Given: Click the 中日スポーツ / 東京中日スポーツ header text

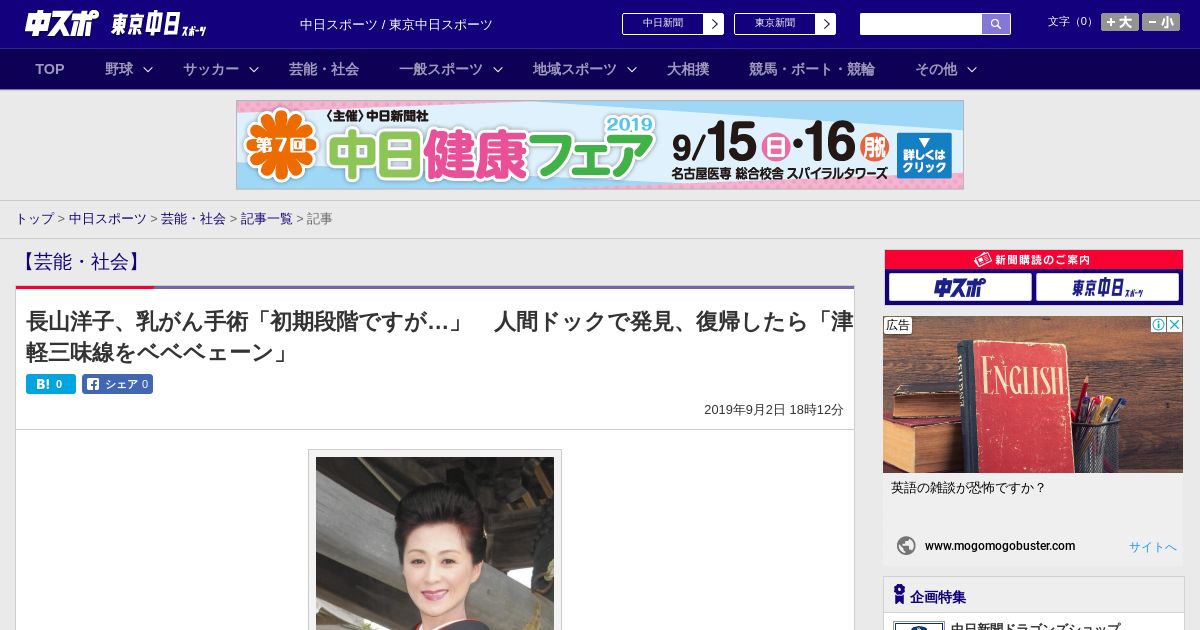Looking at the screenshot, I should point(396,25).
